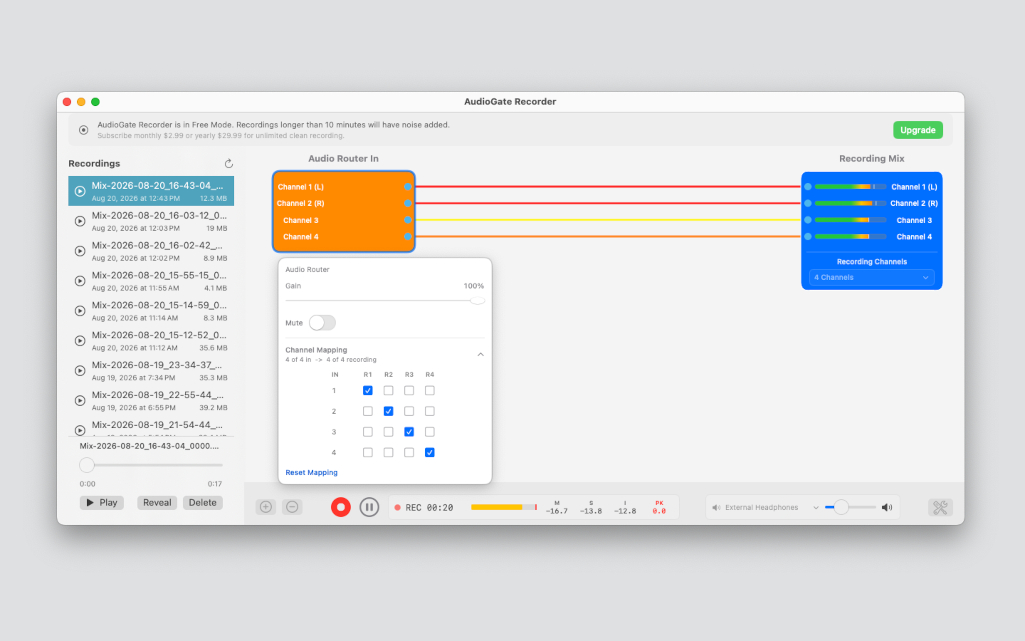Image resolution: width=1025 pixels, height=641 pixels.
Task: Select the Audio Router In orange node
Action: click(x=344, y=211)
